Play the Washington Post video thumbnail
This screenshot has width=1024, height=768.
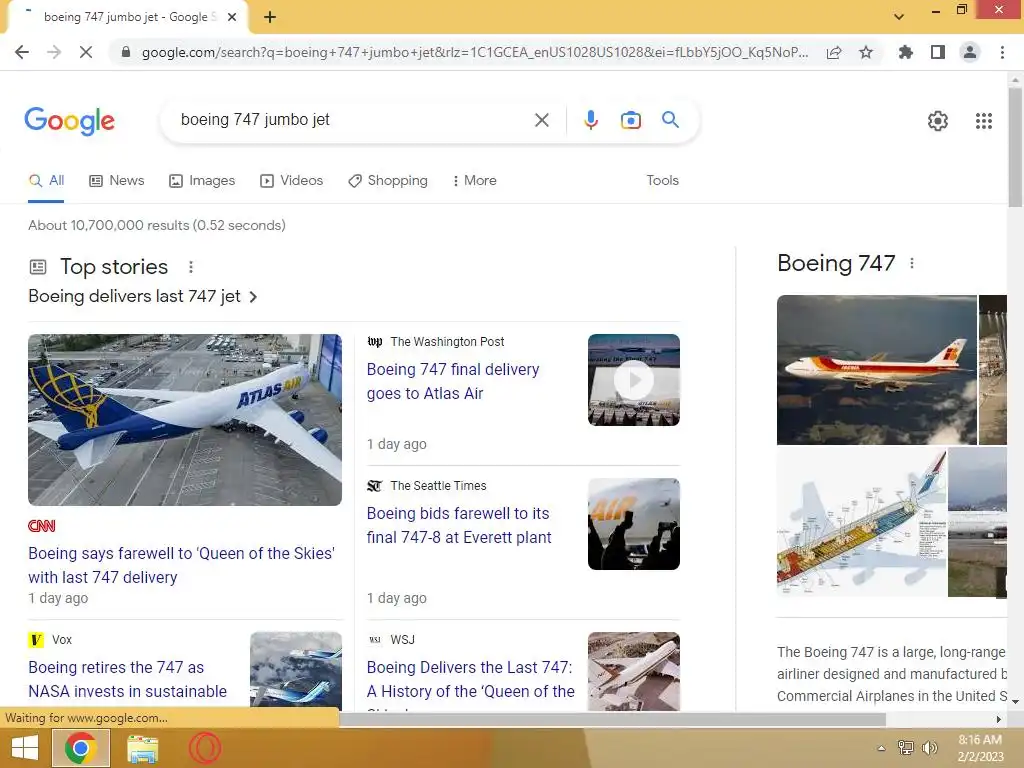[633, 380]
